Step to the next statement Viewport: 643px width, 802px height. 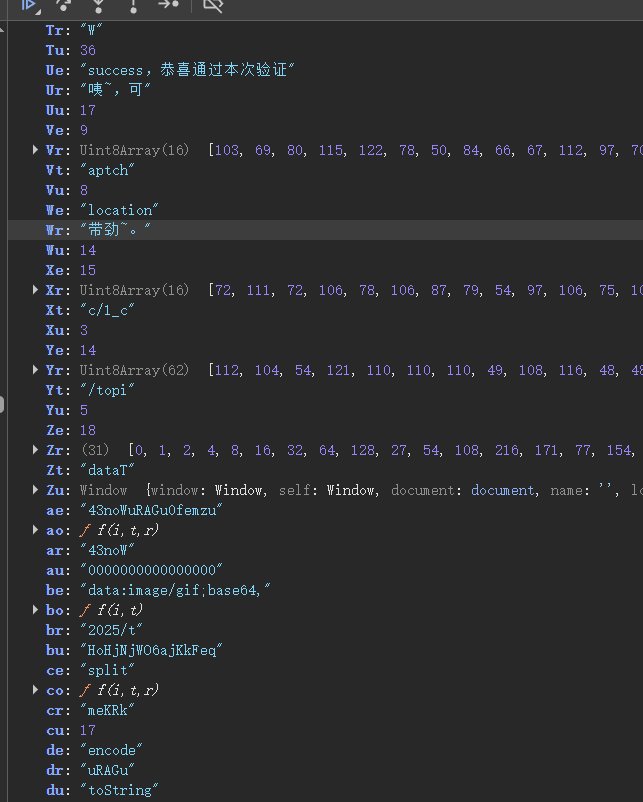(x=168, y=5)
